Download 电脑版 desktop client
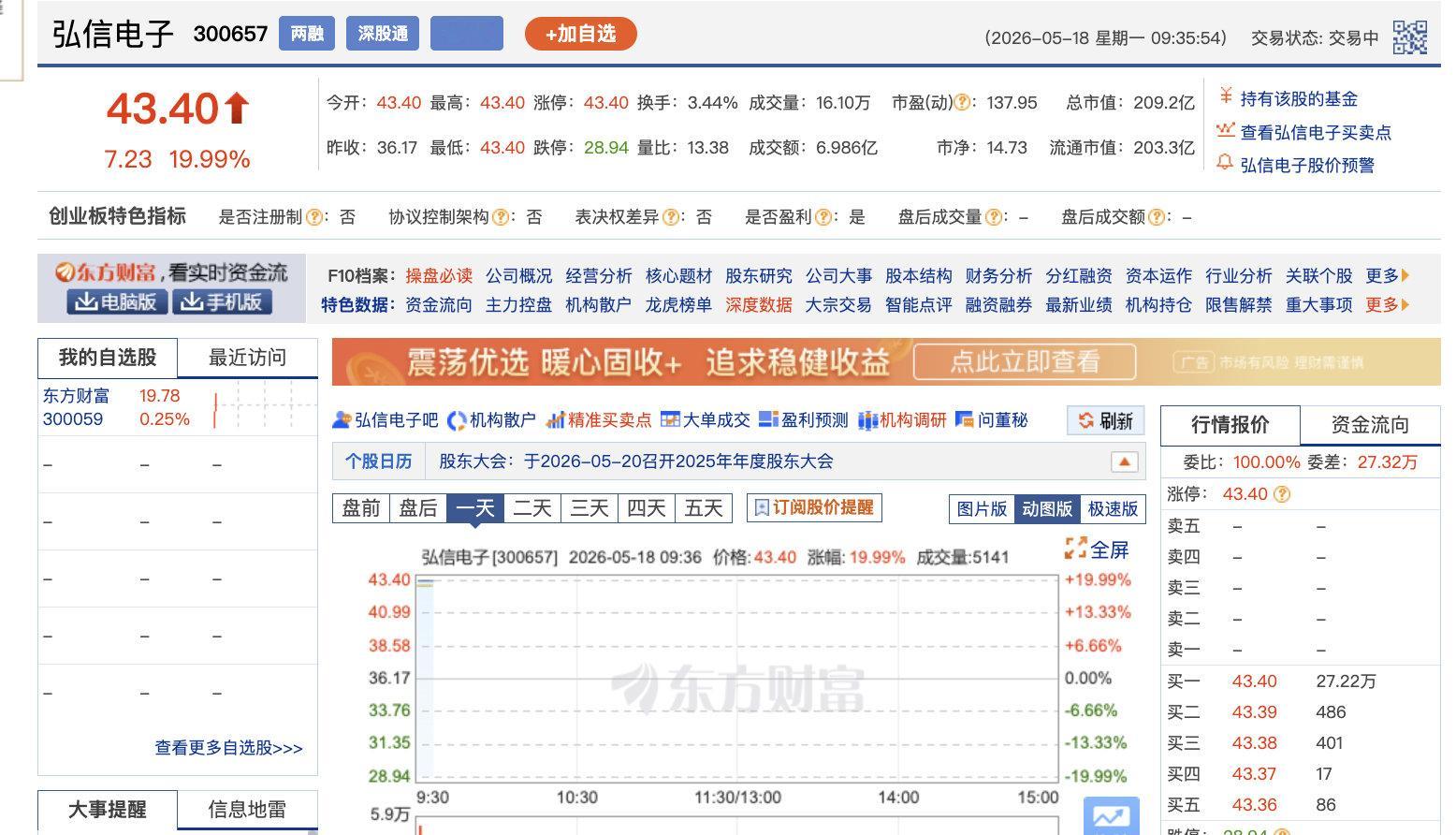 pos(117,302)
